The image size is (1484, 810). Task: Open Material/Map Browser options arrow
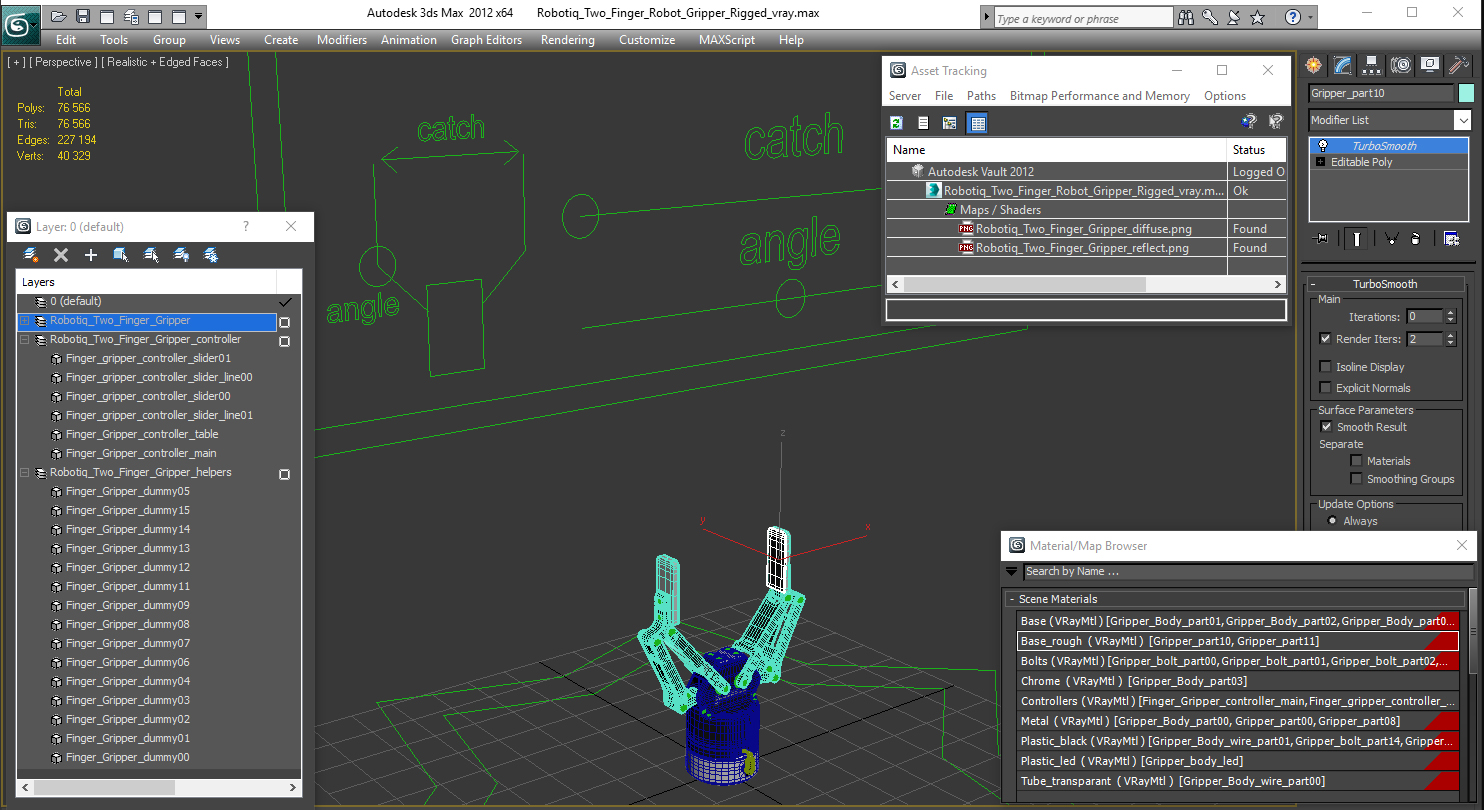[x=1011, y=572]
